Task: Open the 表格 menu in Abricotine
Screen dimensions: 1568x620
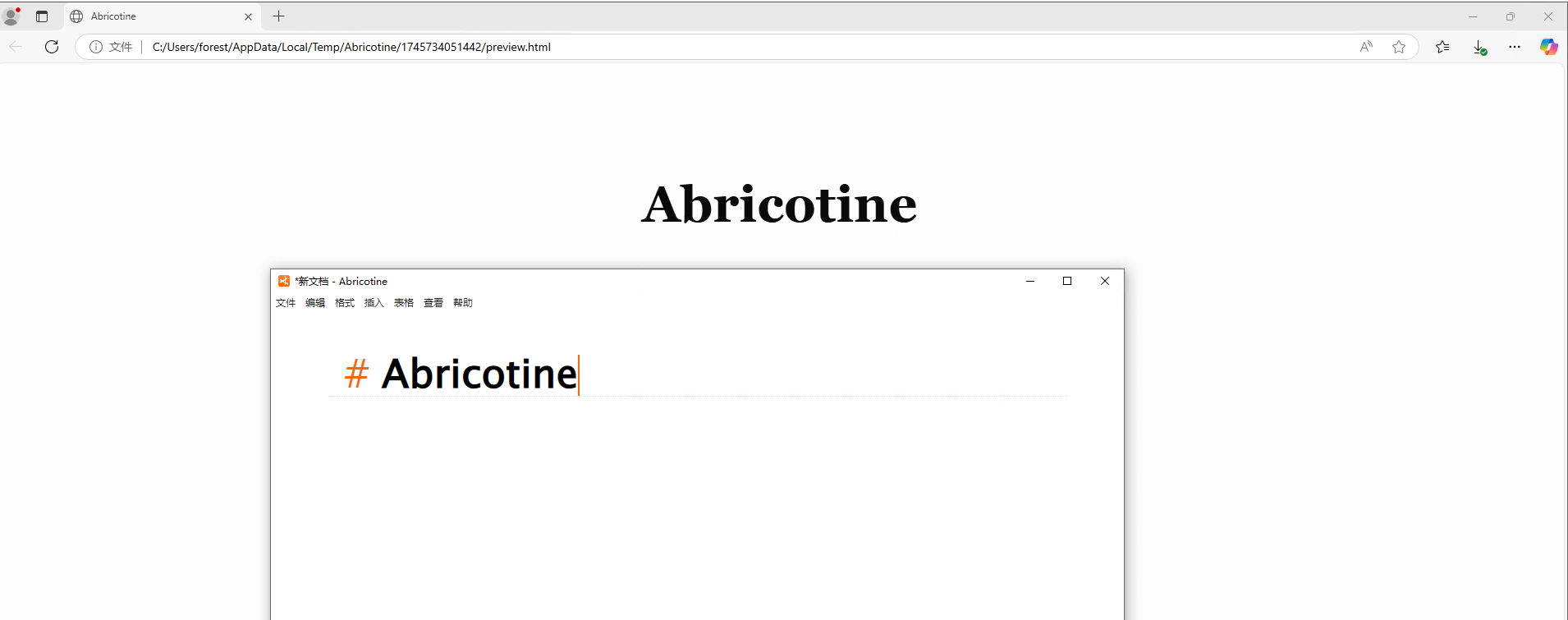Action: pos(404,303)
